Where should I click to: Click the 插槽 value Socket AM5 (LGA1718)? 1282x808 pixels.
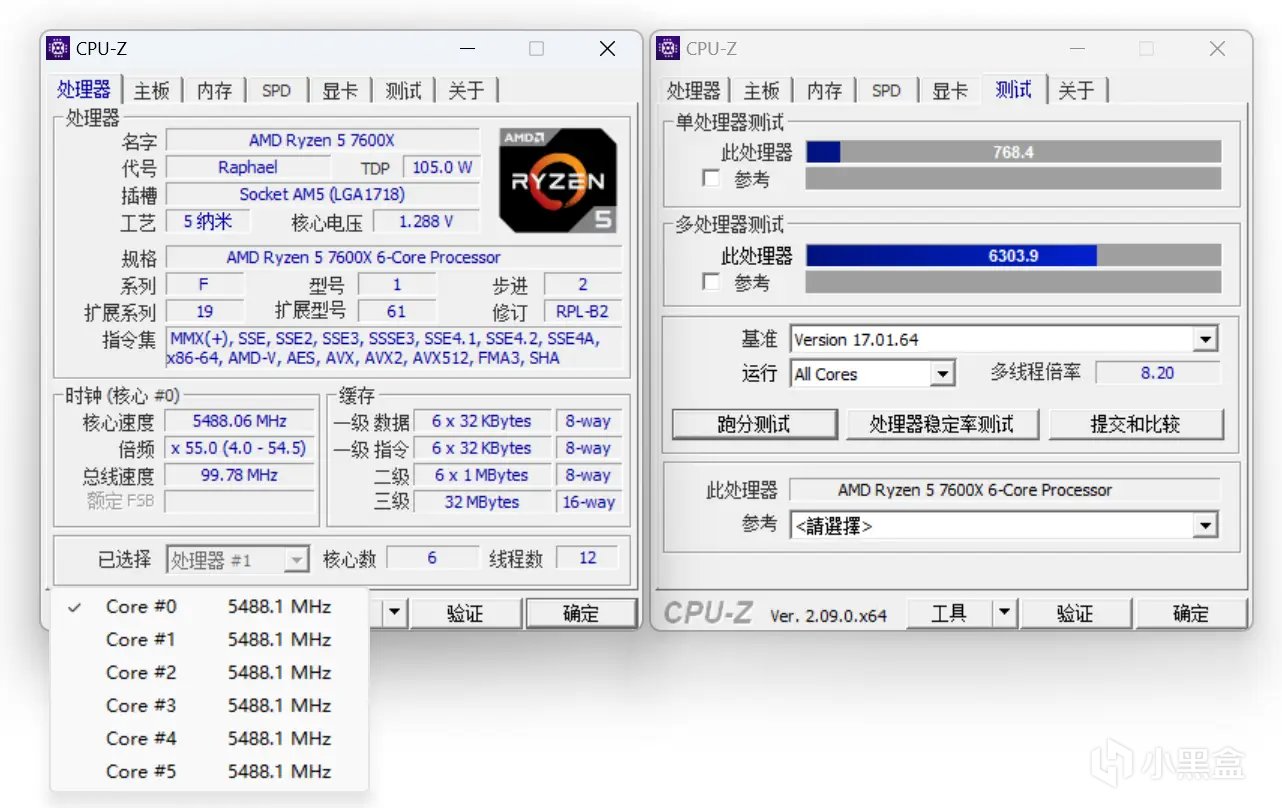[x=322, y=194]
